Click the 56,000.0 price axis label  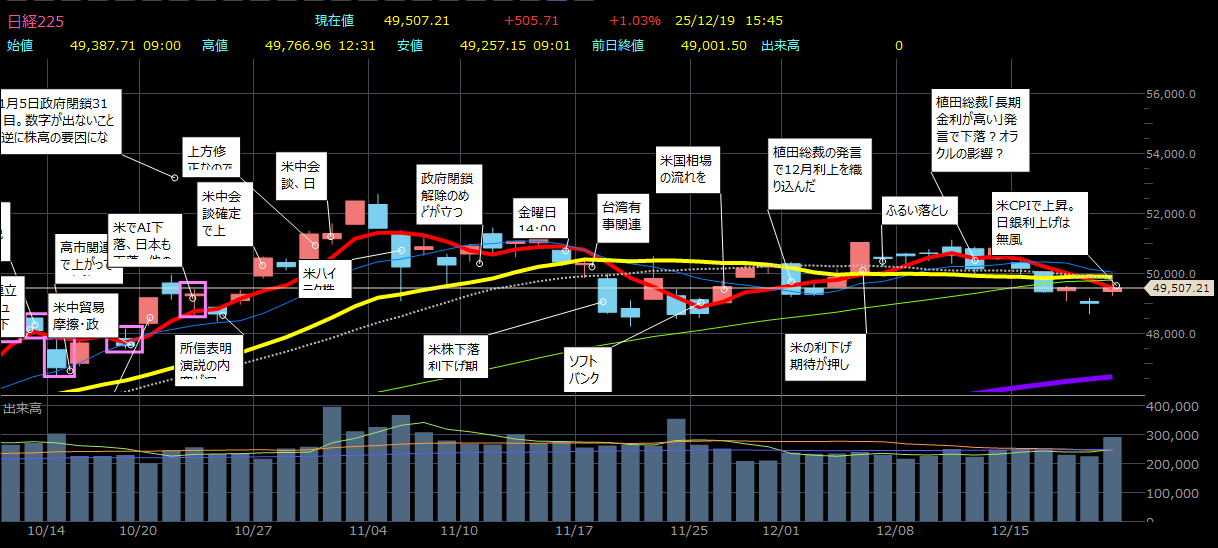click(x=1172, y=94)
